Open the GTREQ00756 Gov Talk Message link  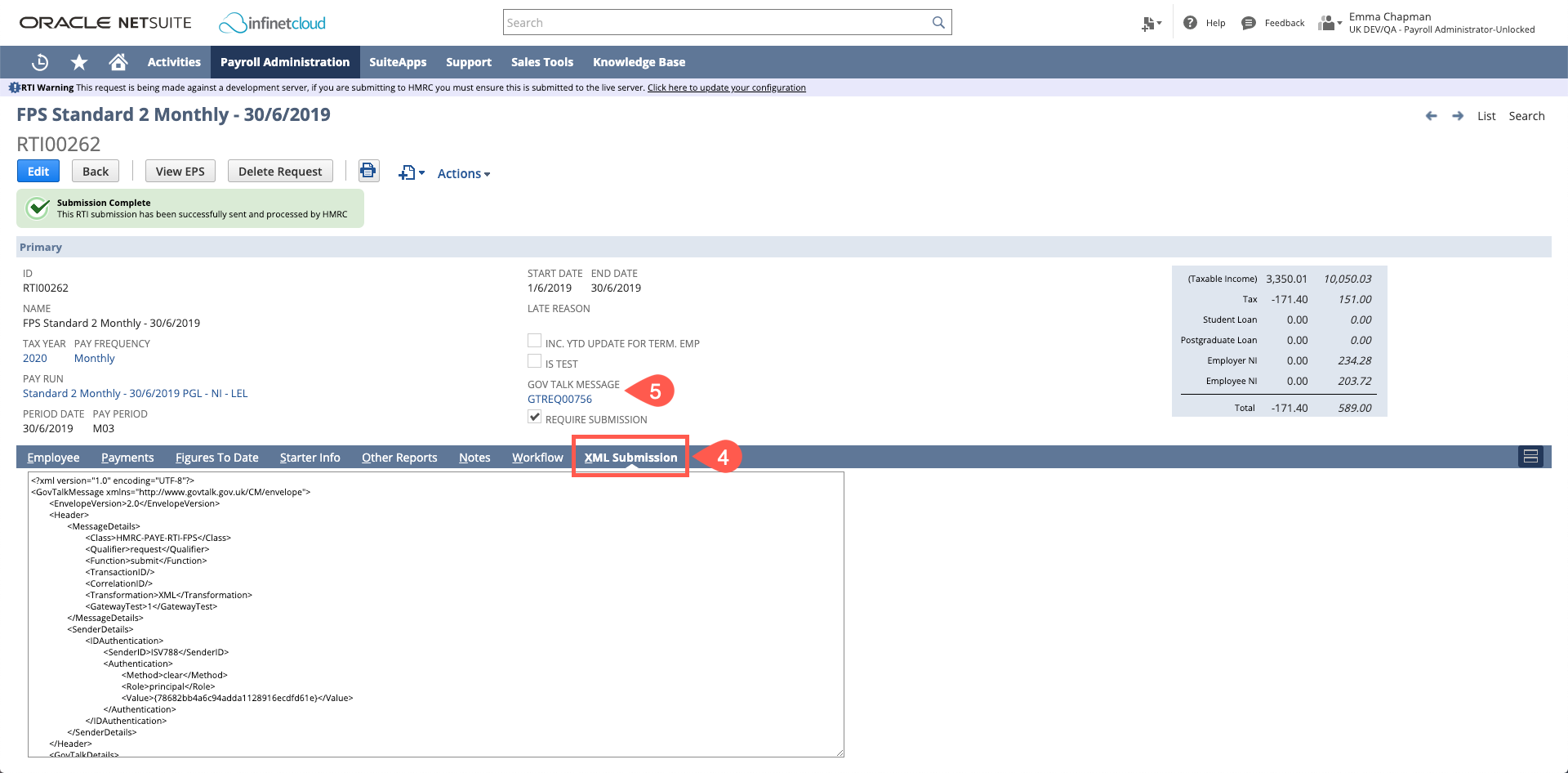point(559,399)
